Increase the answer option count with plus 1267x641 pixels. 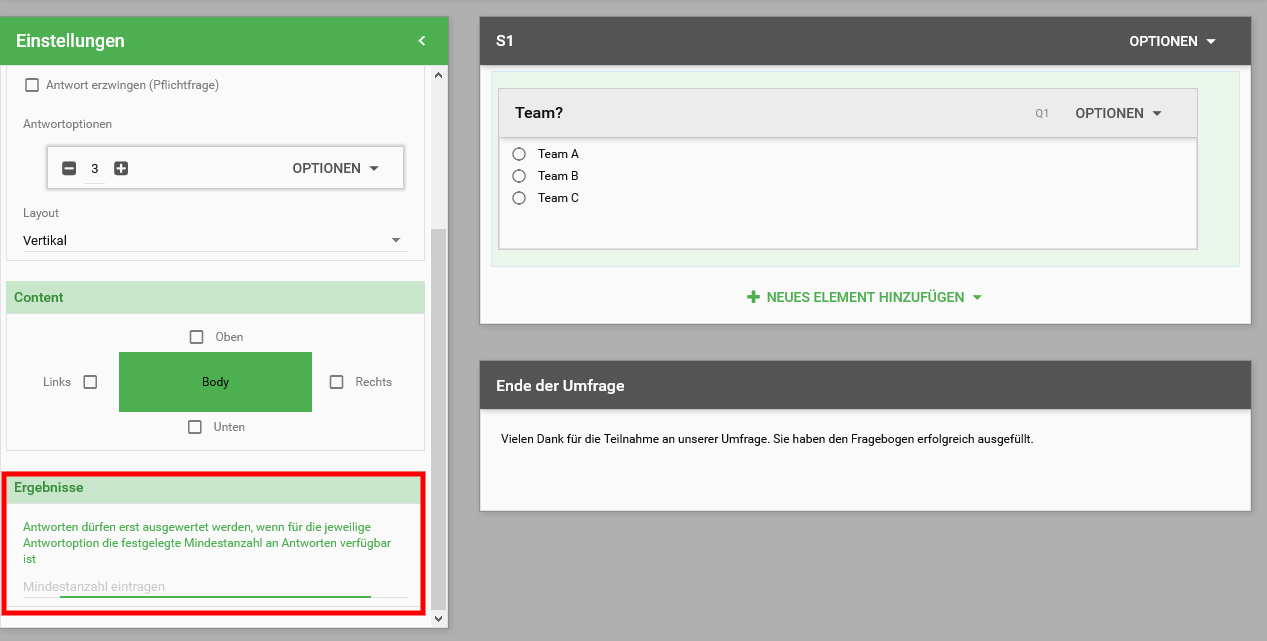click(x=121, y=168)
